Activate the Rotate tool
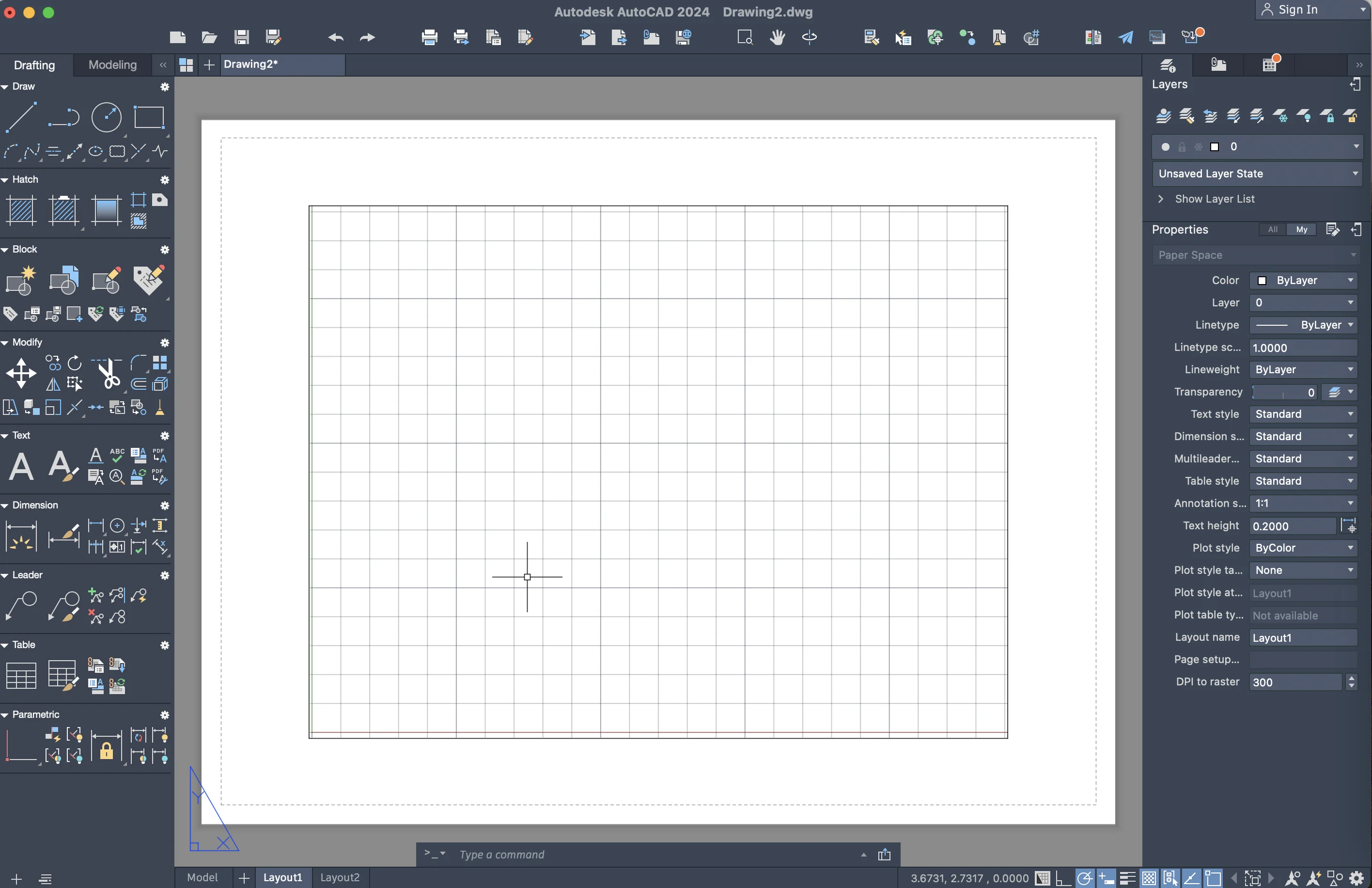This screenshot has height=888, width=1372. pos(74,363)
